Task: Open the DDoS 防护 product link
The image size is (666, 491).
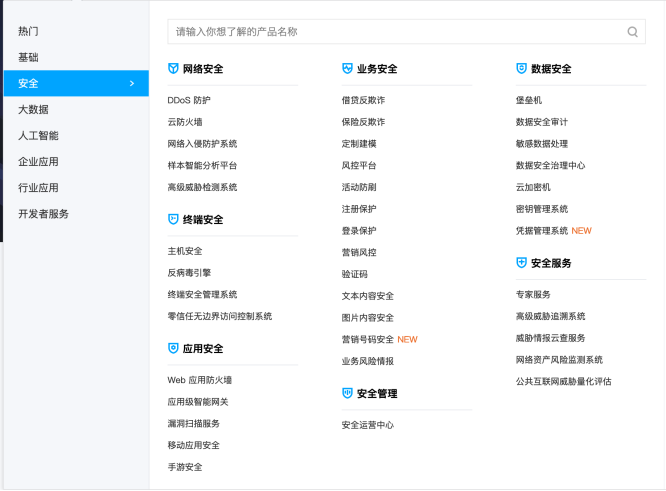Action: [x=189, y=100]
